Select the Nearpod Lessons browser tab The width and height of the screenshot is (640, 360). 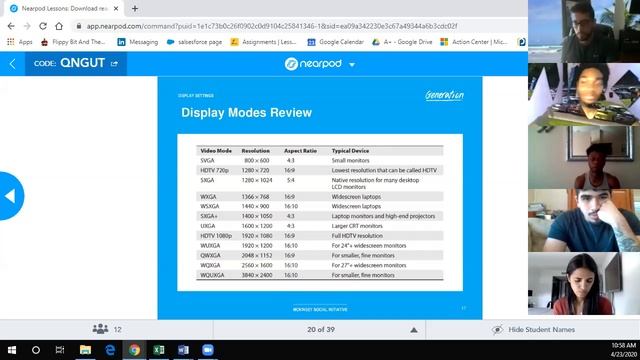[64, 9]
